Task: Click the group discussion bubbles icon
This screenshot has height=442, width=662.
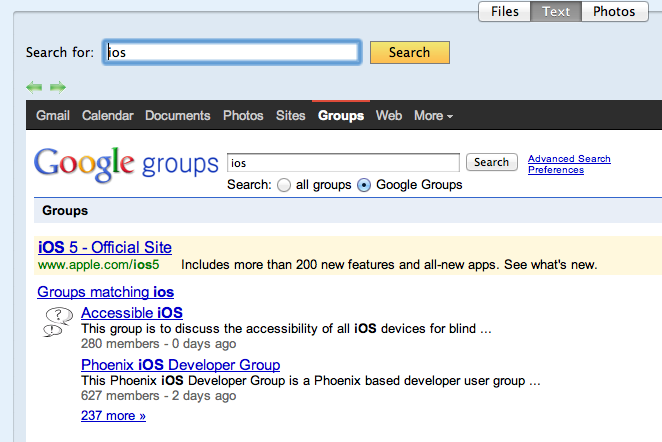Action: 60,322
